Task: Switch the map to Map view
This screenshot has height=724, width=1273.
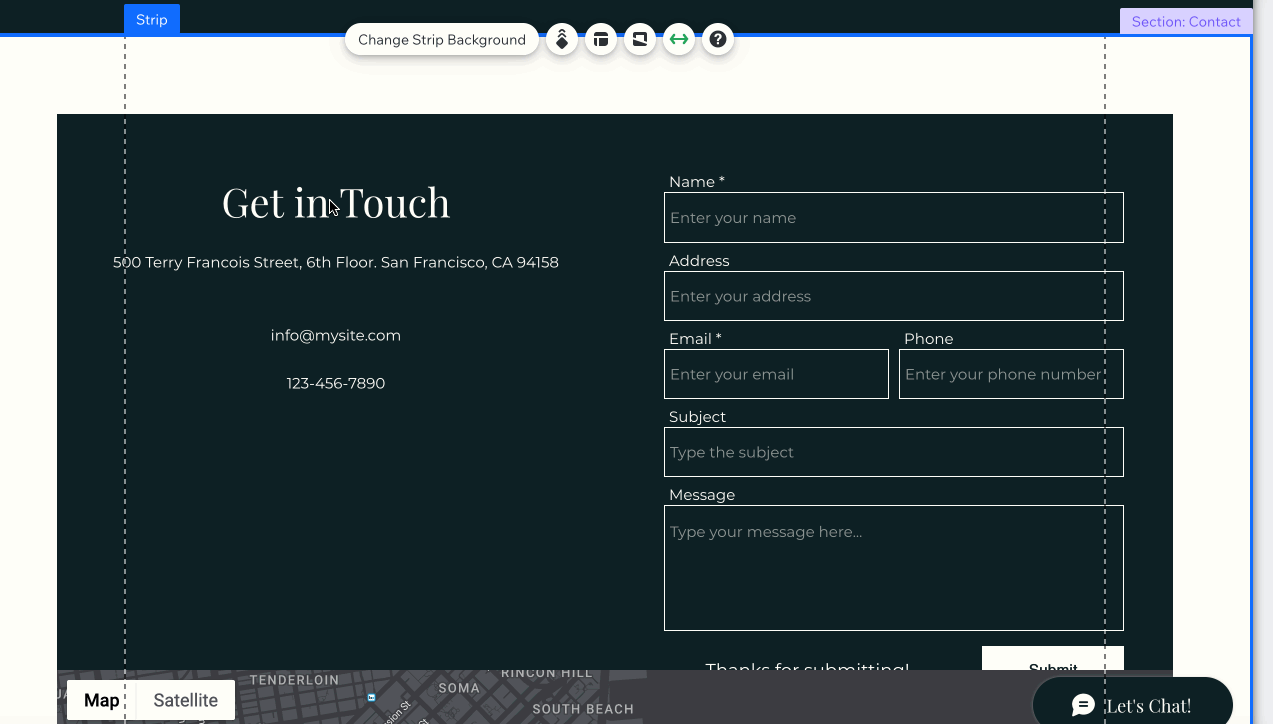Action: (x=100, y=700)
